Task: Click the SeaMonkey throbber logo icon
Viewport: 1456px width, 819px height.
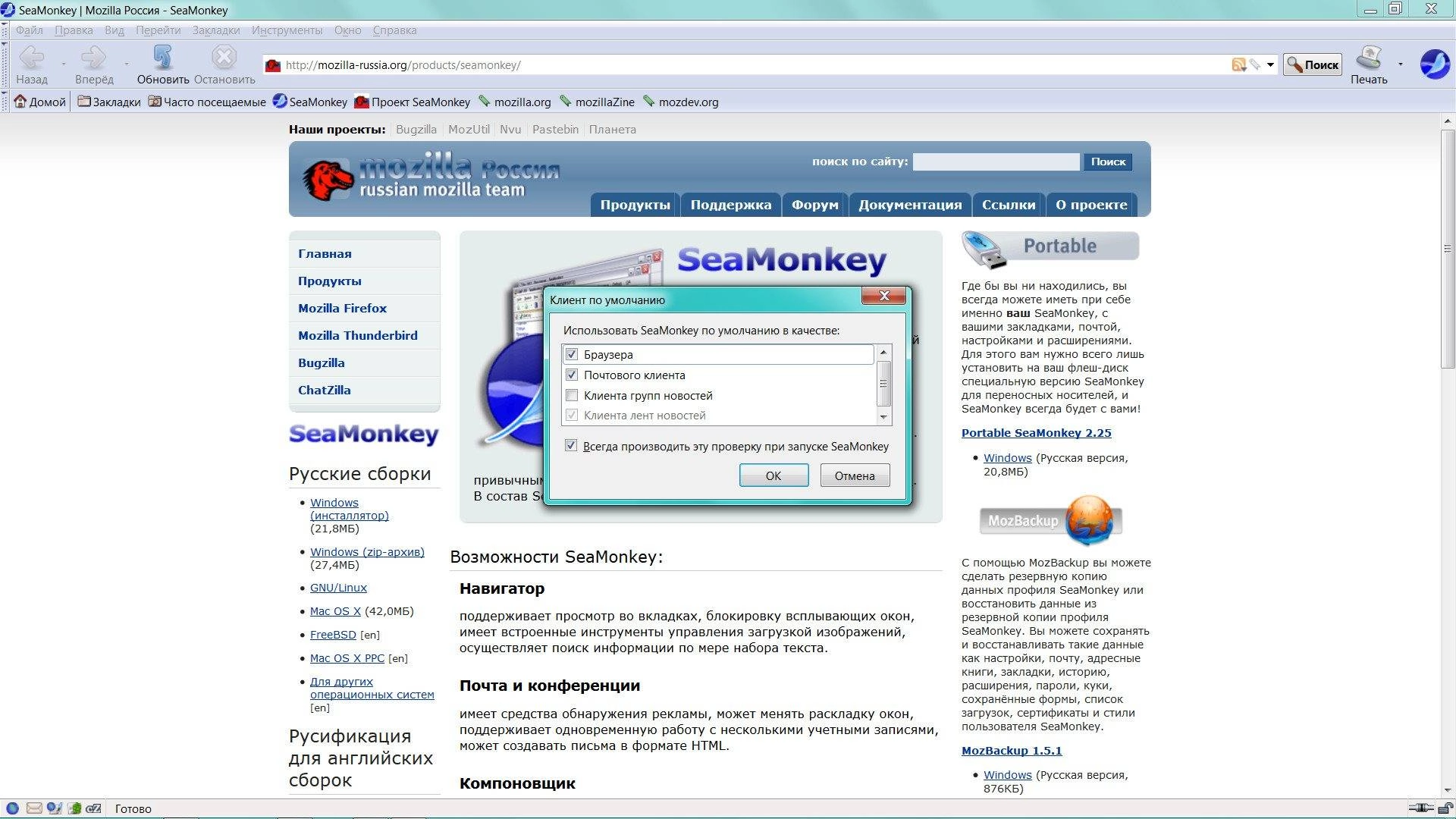Action: pos(1434,64)
